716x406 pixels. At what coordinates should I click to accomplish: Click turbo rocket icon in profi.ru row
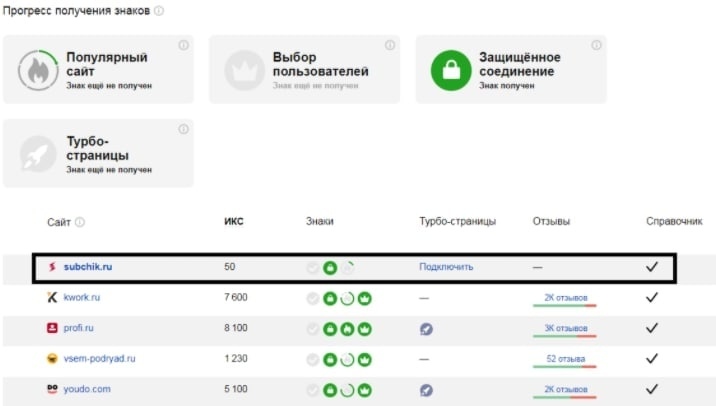tap(426, 329)
